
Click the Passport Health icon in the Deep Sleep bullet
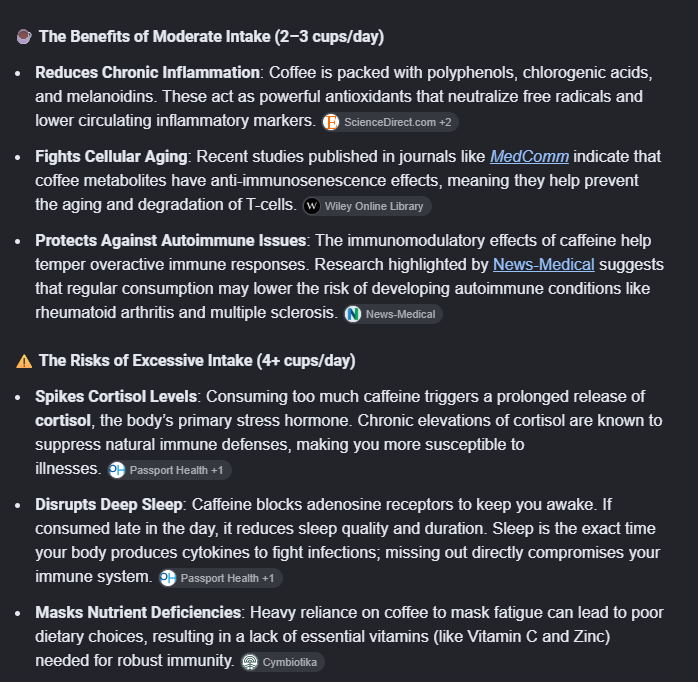(168, 578)
